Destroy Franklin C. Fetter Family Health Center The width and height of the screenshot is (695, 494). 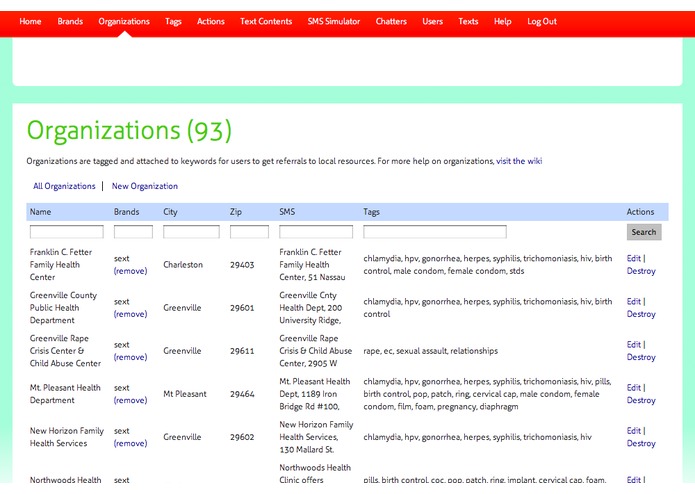(x=641, y=271)
